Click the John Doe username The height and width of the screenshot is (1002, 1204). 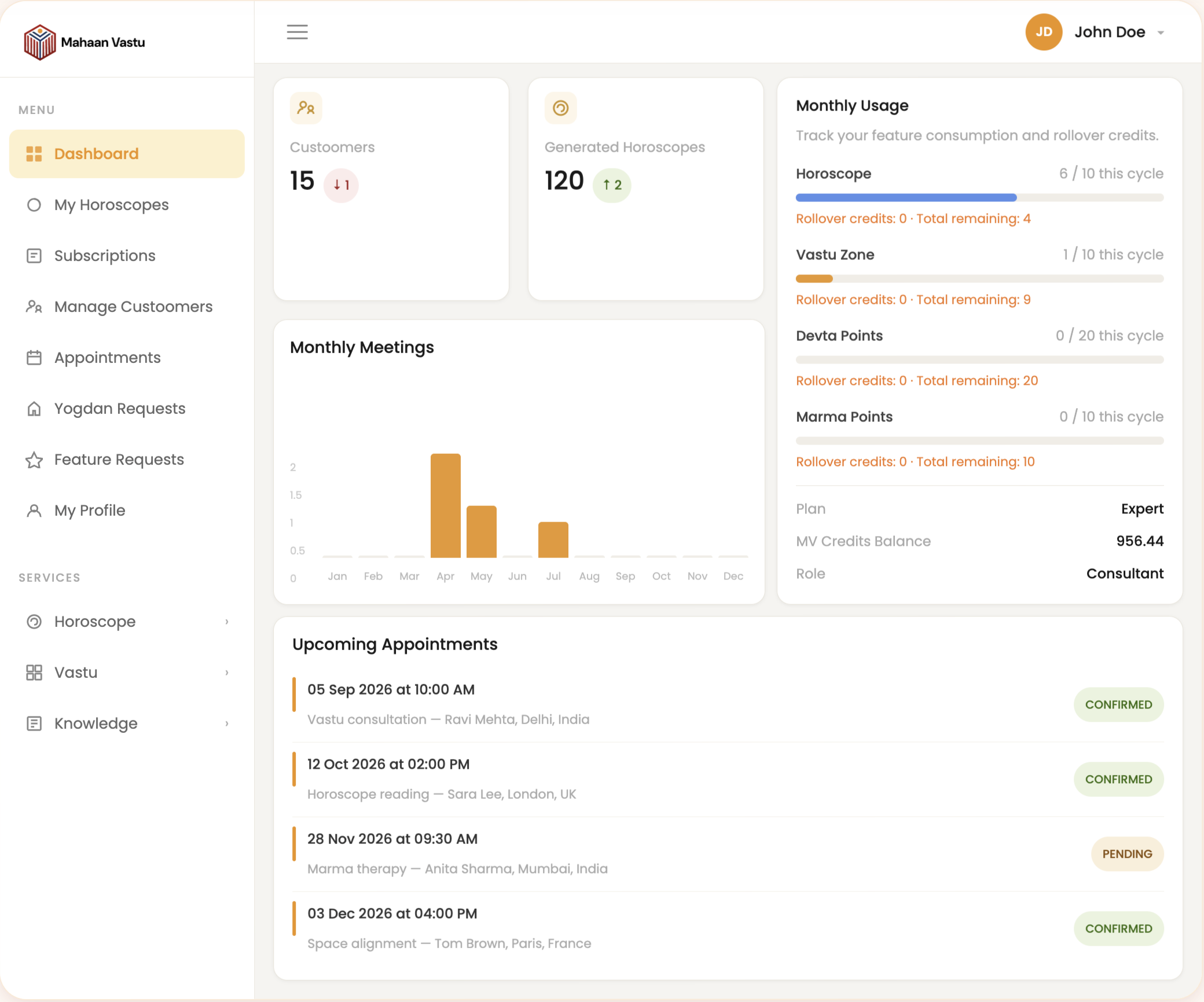[1110, 32]
